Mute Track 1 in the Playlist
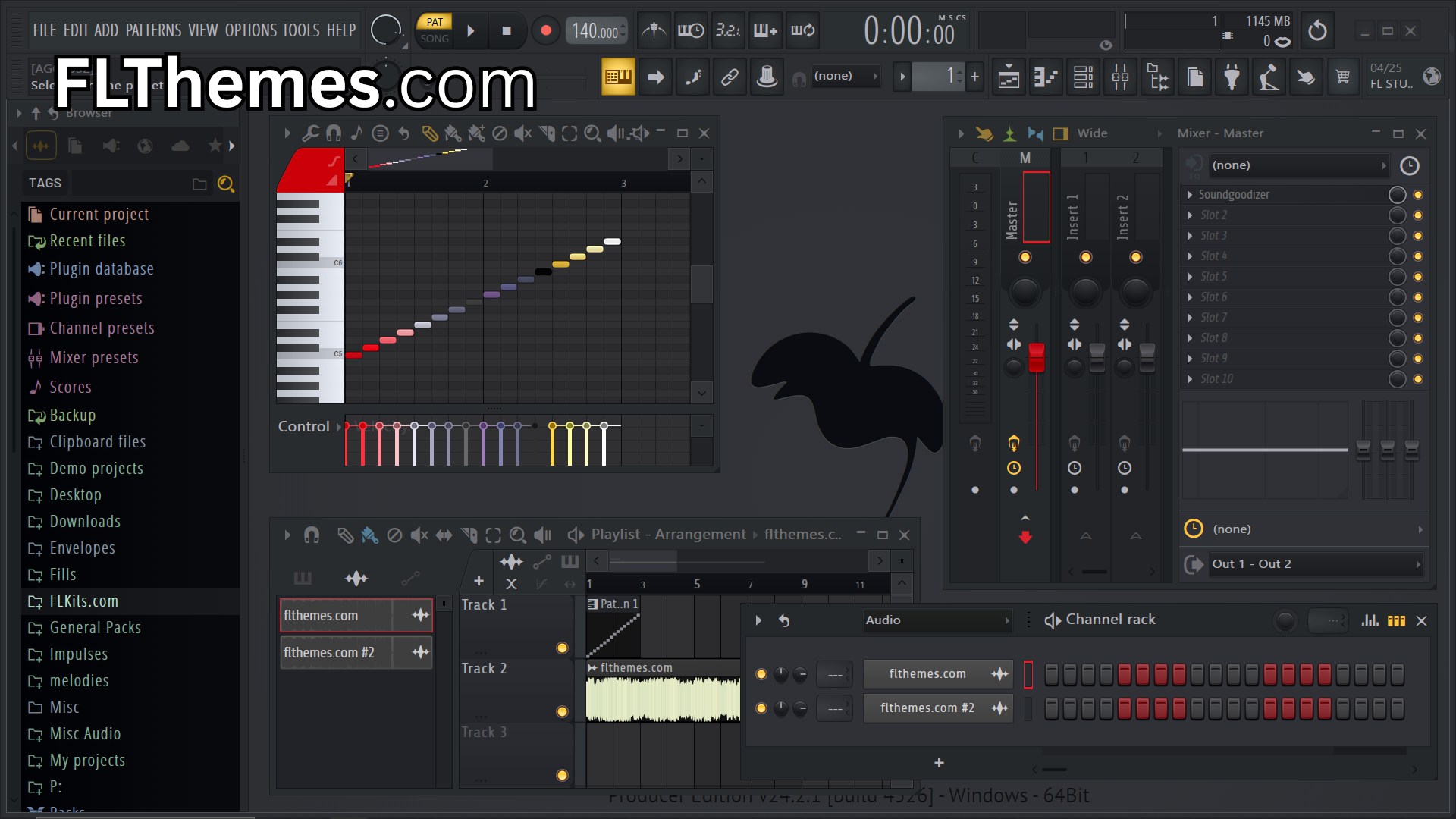 pos(562,648)
